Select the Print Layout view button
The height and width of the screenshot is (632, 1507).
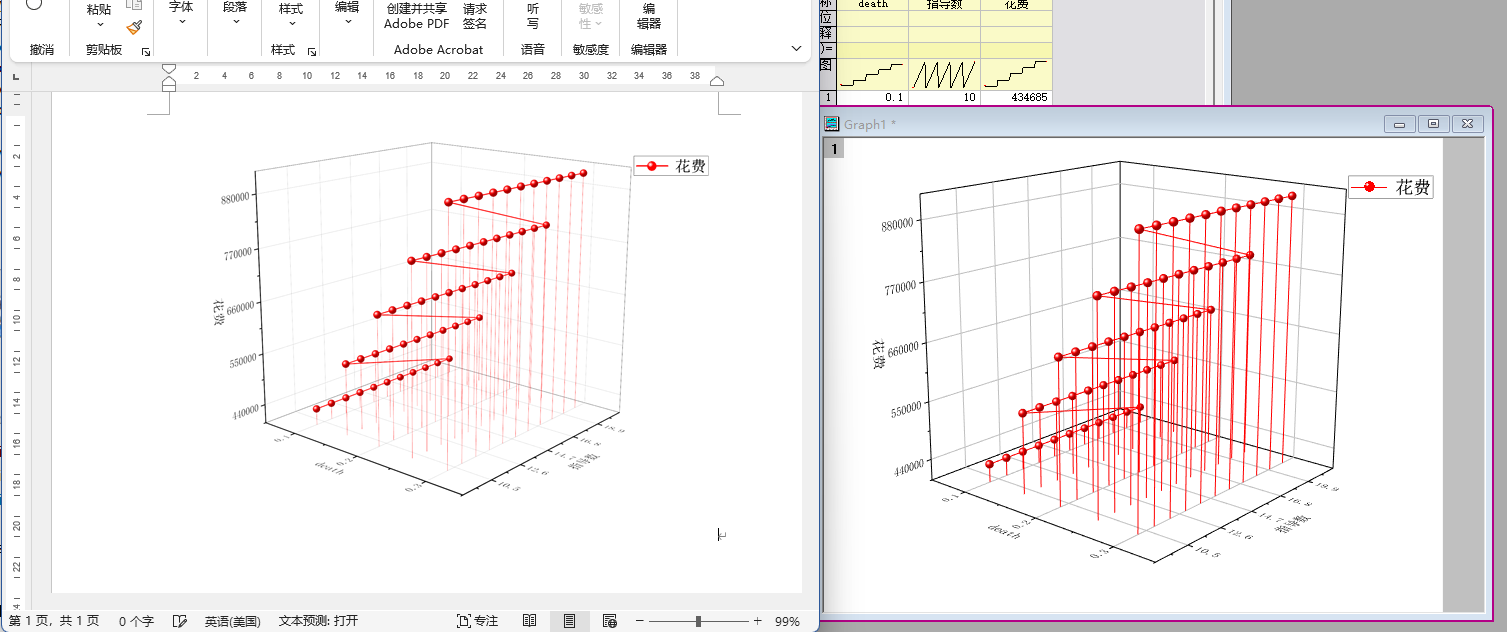coord(569,621)
